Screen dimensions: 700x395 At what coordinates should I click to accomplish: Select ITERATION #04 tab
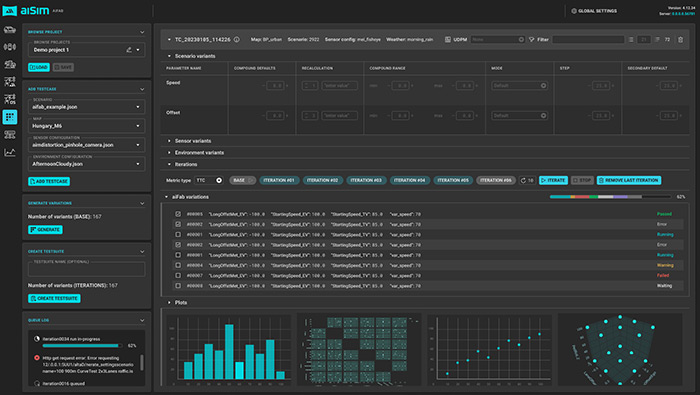coord(409,180)
